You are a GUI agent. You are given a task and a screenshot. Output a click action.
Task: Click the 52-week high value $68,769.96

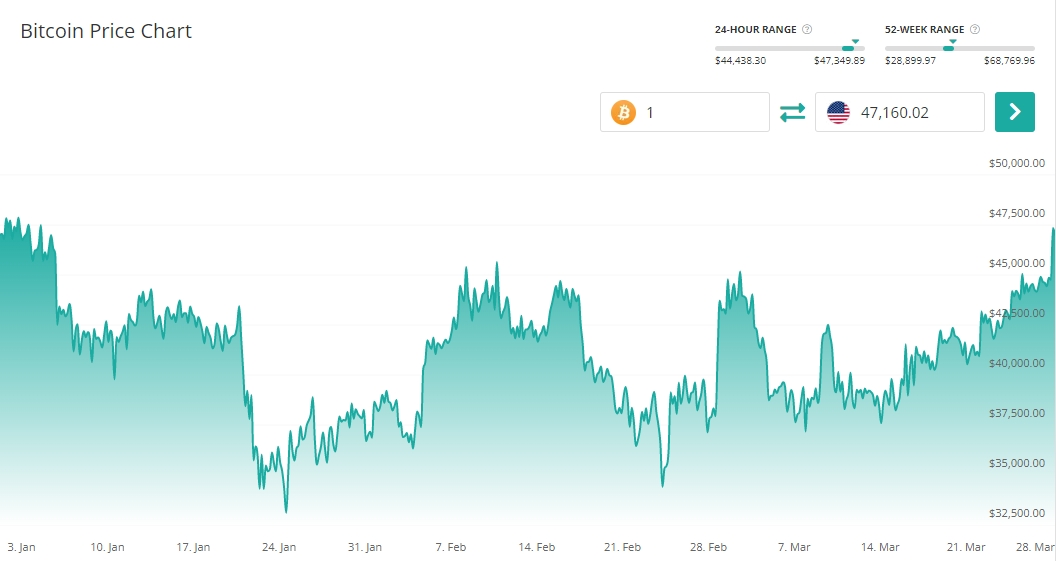tap(1009, 61)
